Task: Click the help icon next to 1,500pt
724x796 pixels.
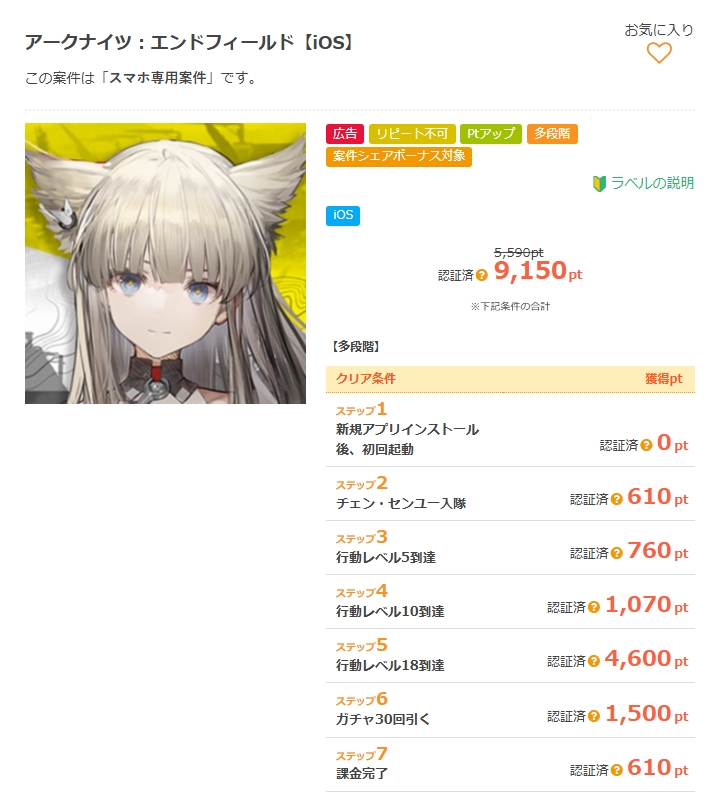Action: pyautogui.click(x=594, y=716)
